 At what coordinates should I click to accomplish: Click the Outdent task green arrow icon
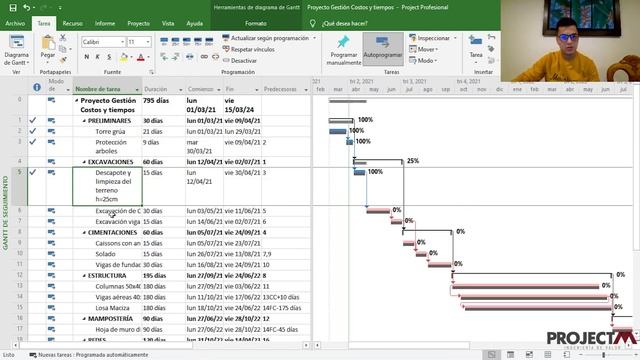(164, 57)
